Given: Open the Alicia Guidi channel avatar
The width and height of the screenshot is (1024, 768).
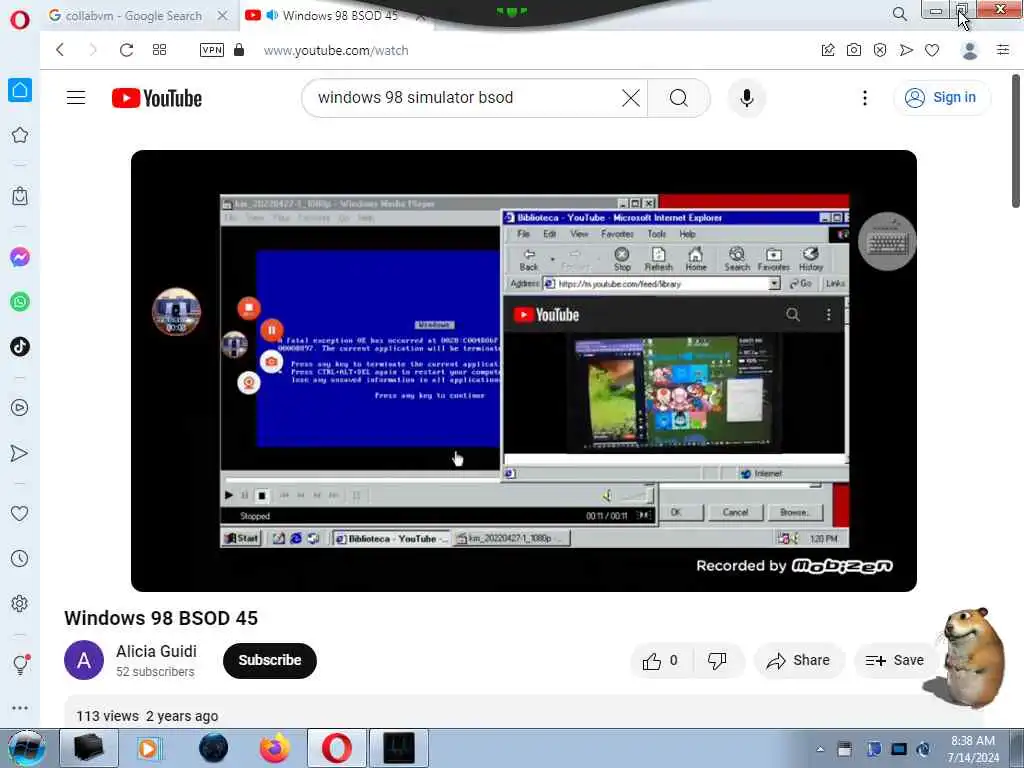Looking at the screenshot, I should click(84, 660).
